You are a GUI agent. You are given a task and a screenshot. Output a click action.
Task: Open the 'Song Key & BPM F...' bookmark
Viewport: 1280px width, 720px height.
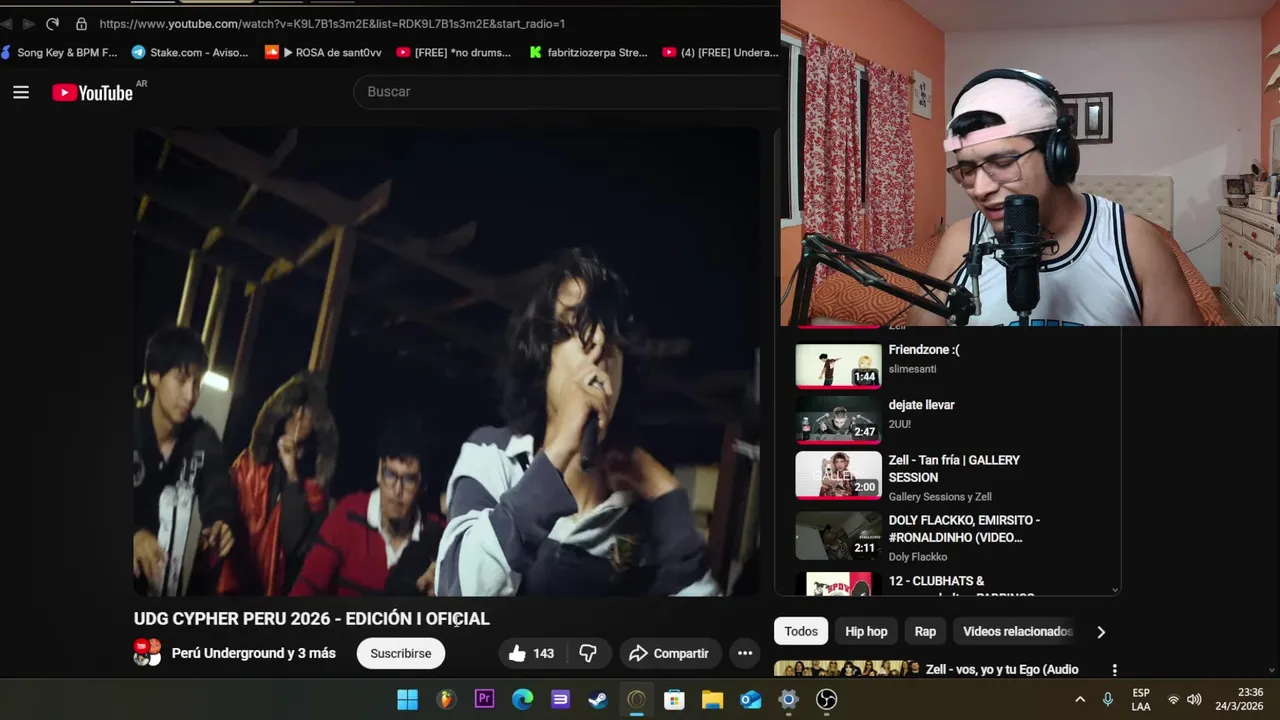point(59,52)
